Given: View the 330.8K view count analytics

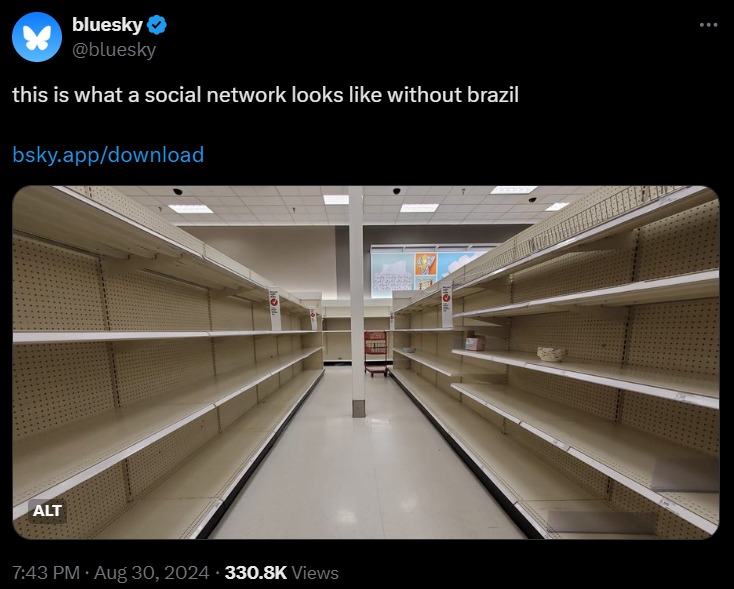Looking at the screenshot, I should click(x=256, y=573).
